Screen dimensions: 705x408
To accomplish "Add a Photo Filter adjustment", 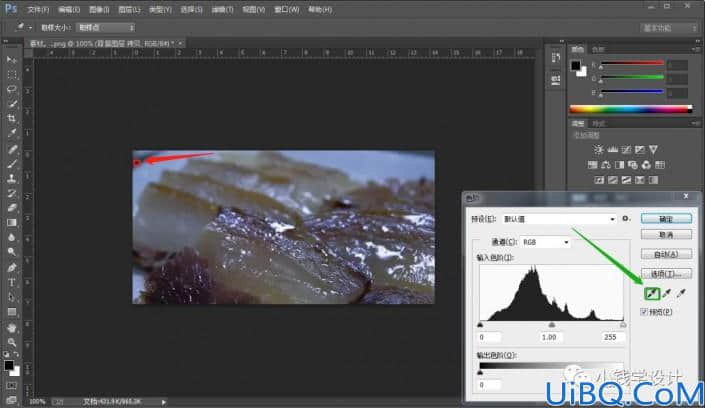I will tap(633, 165).
